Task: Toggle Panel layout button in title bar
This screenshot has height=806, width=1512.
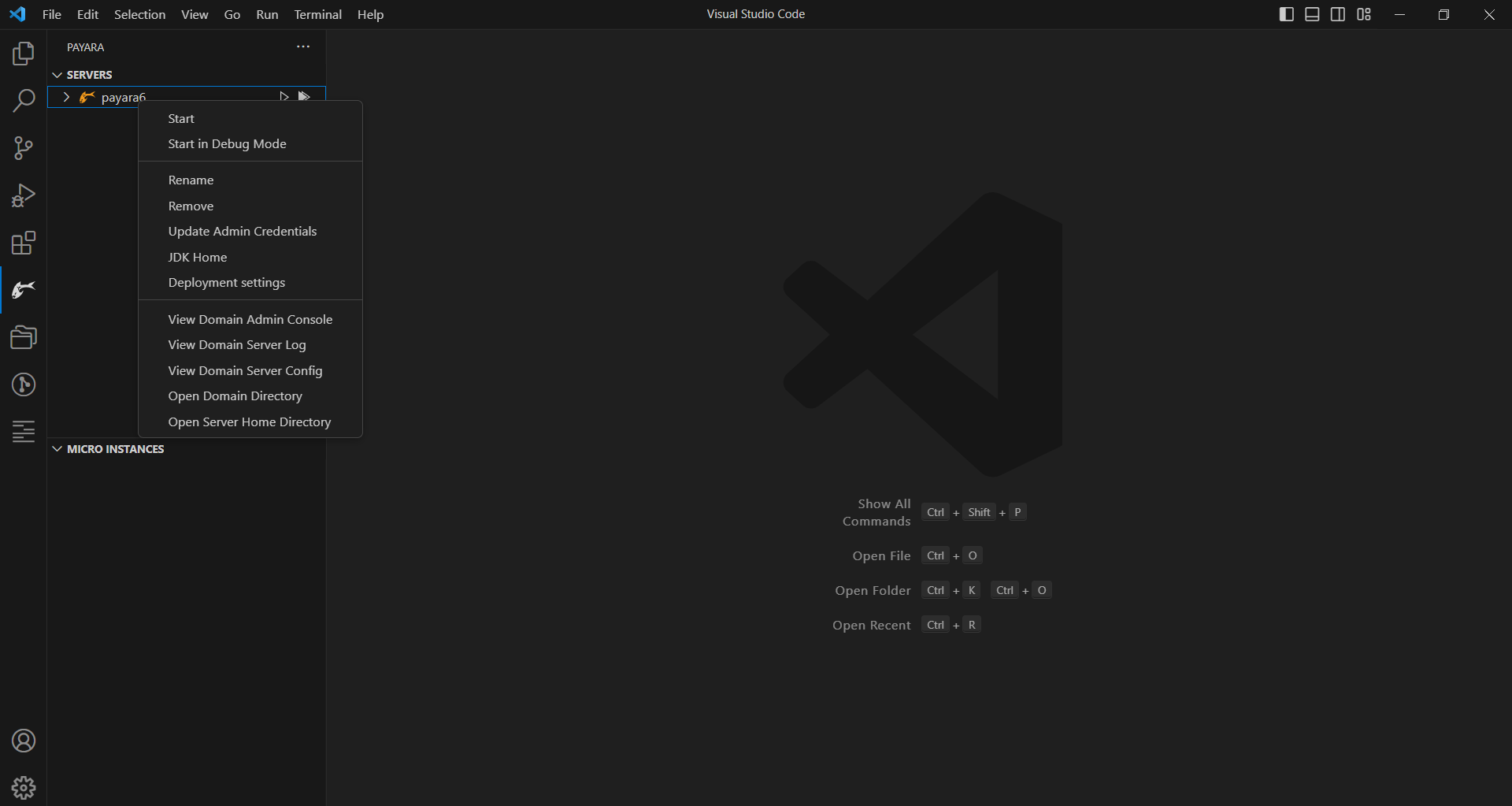Action: coord(1312,14)
